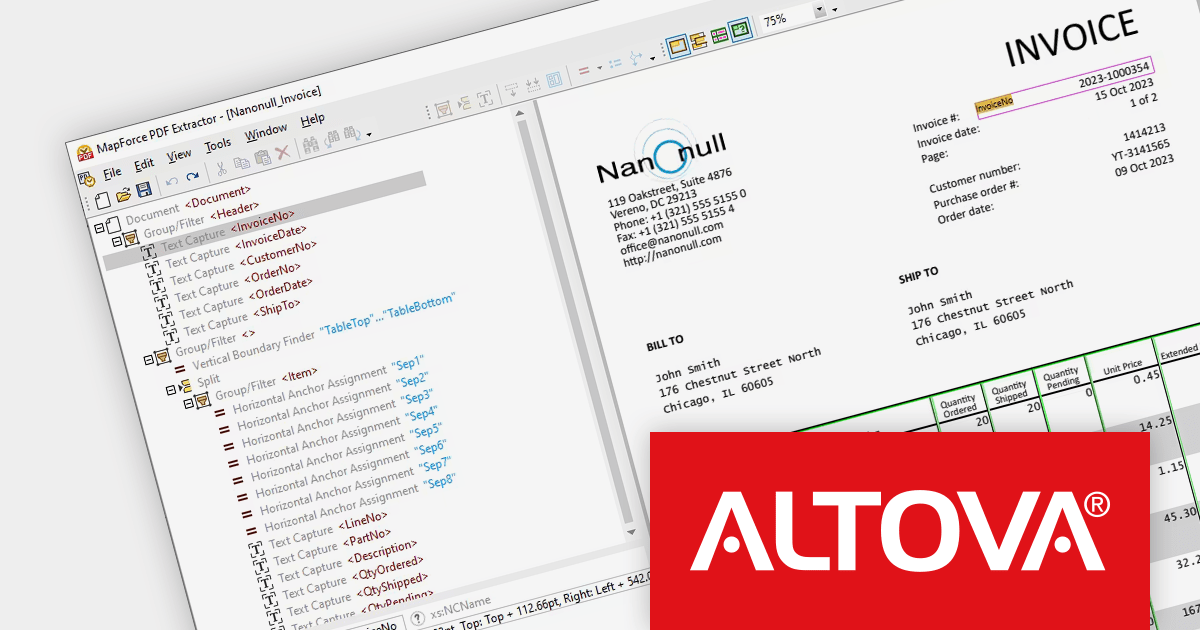Image resolution: width=1200 pixels, height=630 pixels.
Task: Toggle the green PDF view button
Action: click(x=739, y=29)
